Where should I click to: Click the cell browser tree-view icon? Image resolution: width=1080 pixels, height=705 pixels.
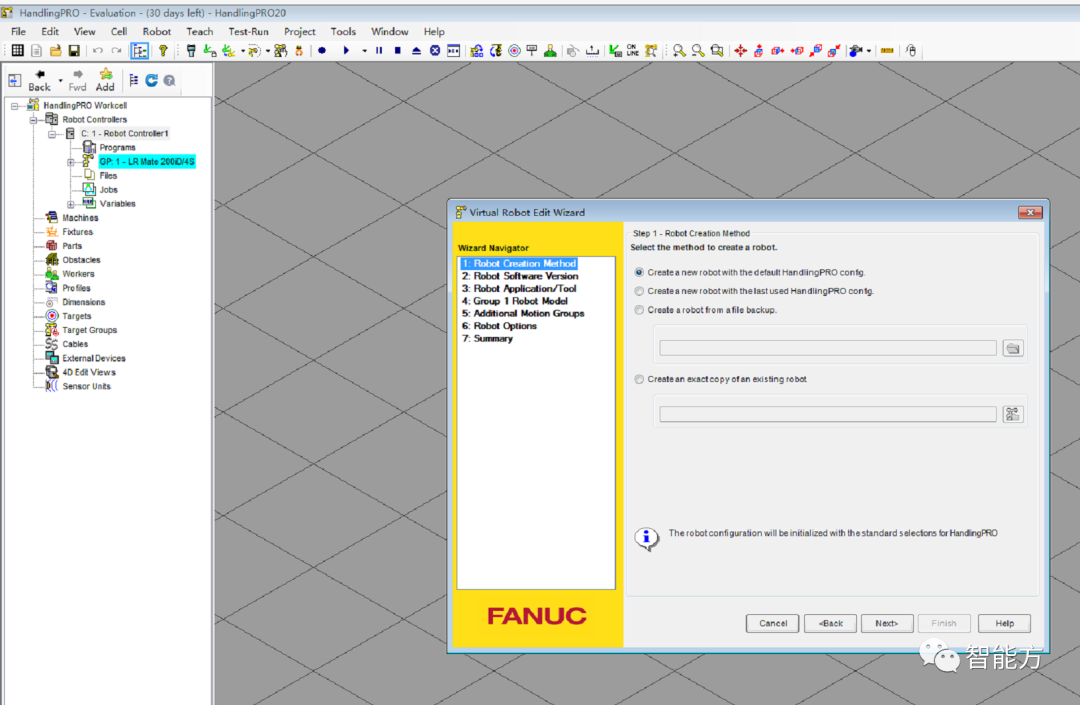[x=134, y=81]
